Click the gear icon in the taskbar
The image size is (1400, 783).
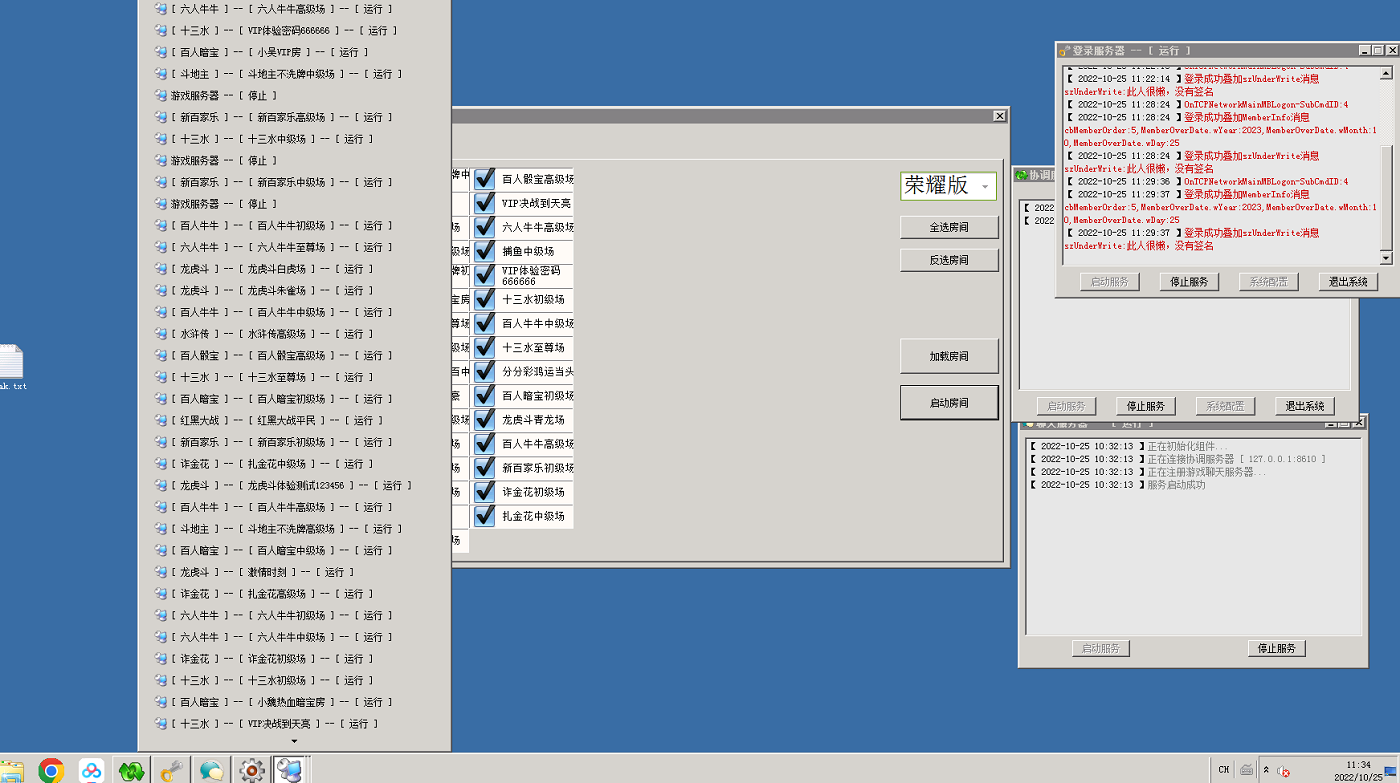tap(252, 770)
